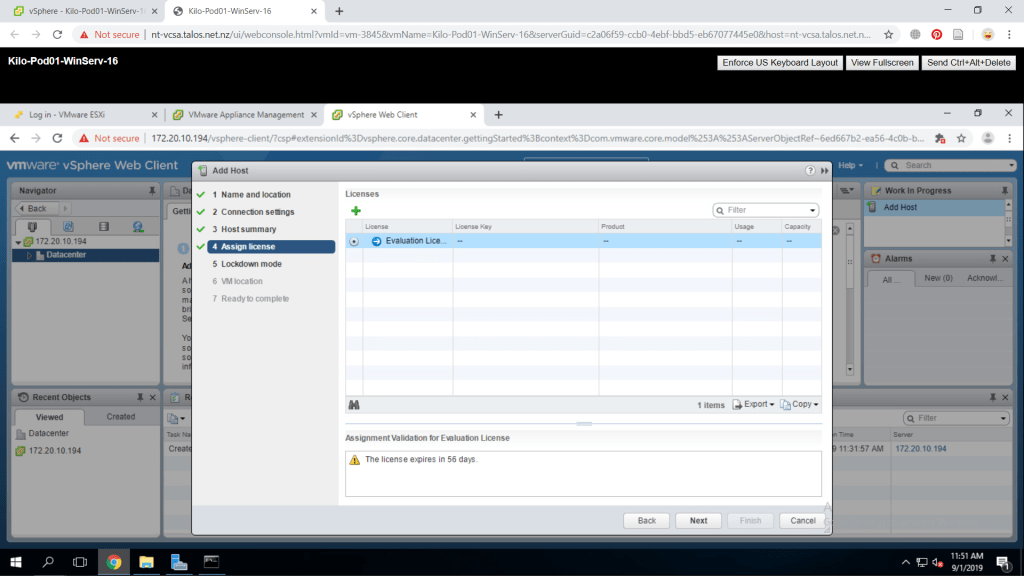Open the Networking view icon in Navigator
This screenshot has width=1024, height=576.
138,227
